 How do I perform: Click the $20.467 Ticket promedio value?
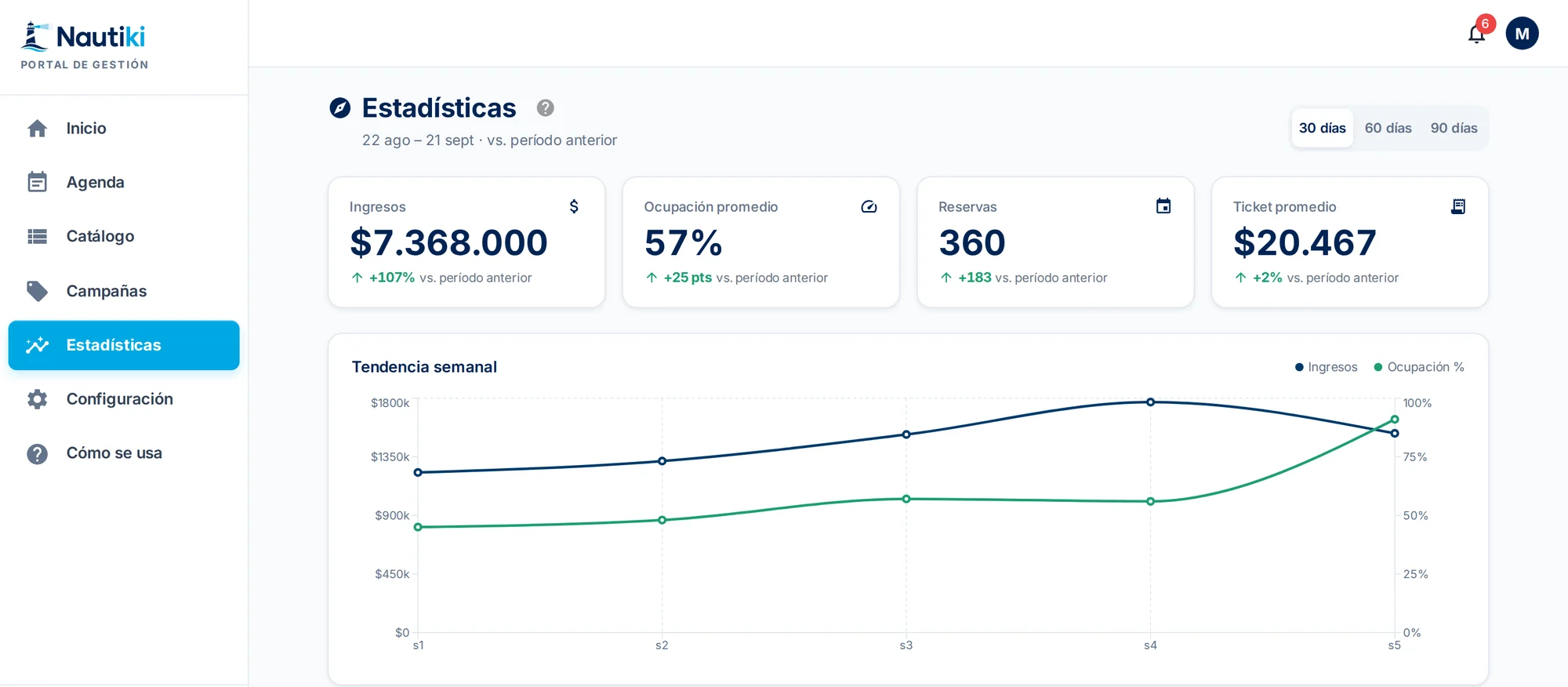[1305, 242]
